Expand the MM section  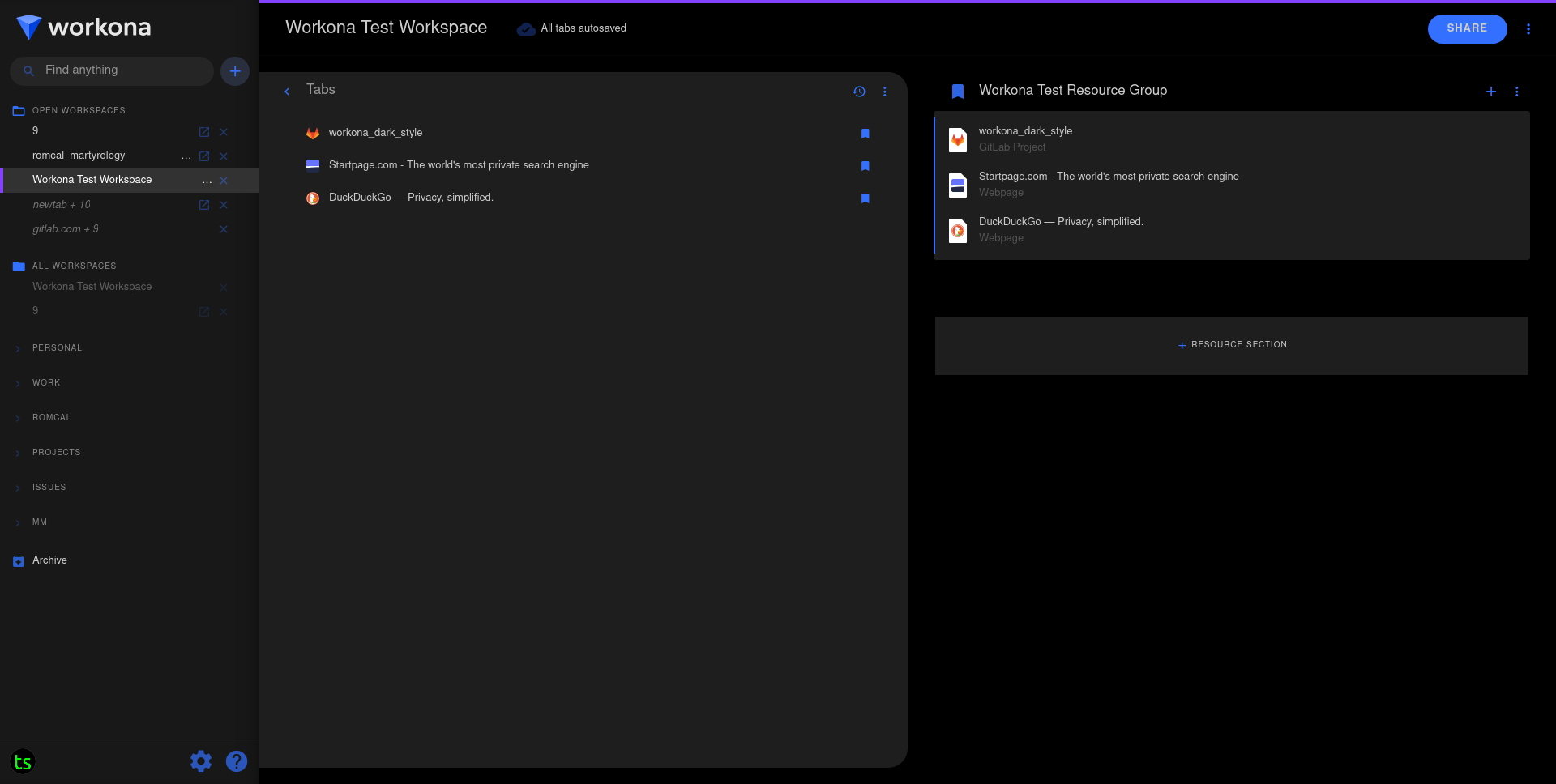click(18, 523)
